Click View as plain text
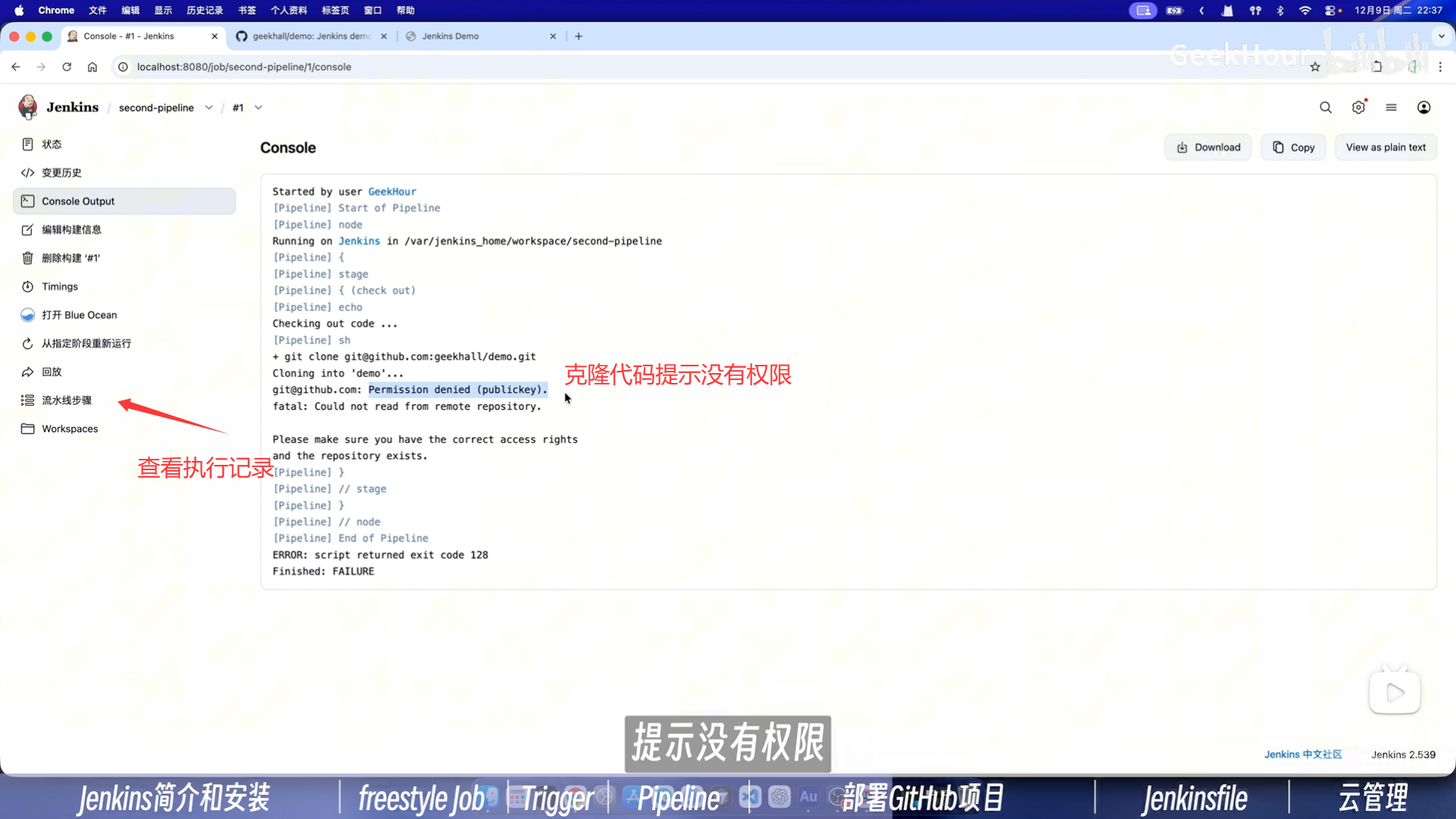Image resolution: width=1456 pixels, height=819 pixels. coord(1385,147)
